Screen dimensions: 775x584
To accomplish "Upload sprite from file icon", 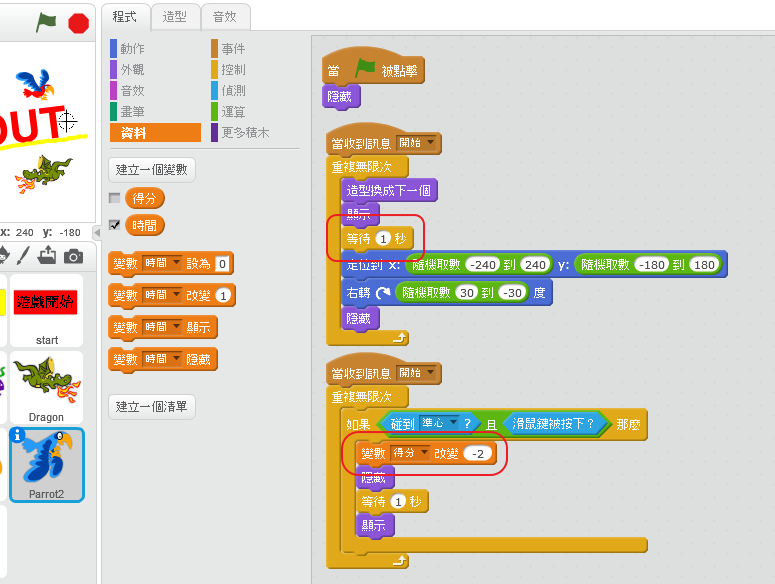I will click(x=47, y=256).
